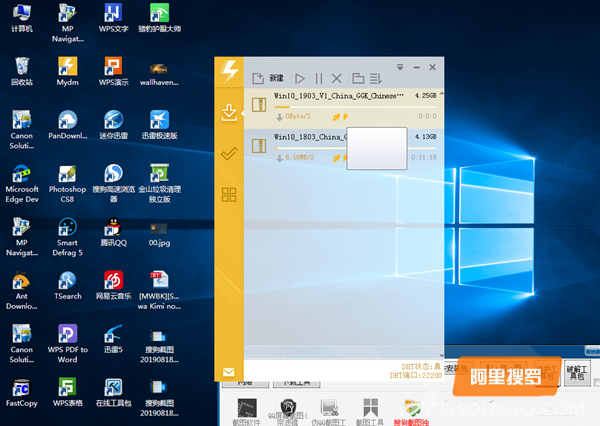This screenshot has height=426, width=600.
Task: Select the Win10_1803_China download row
Action: 343,149
